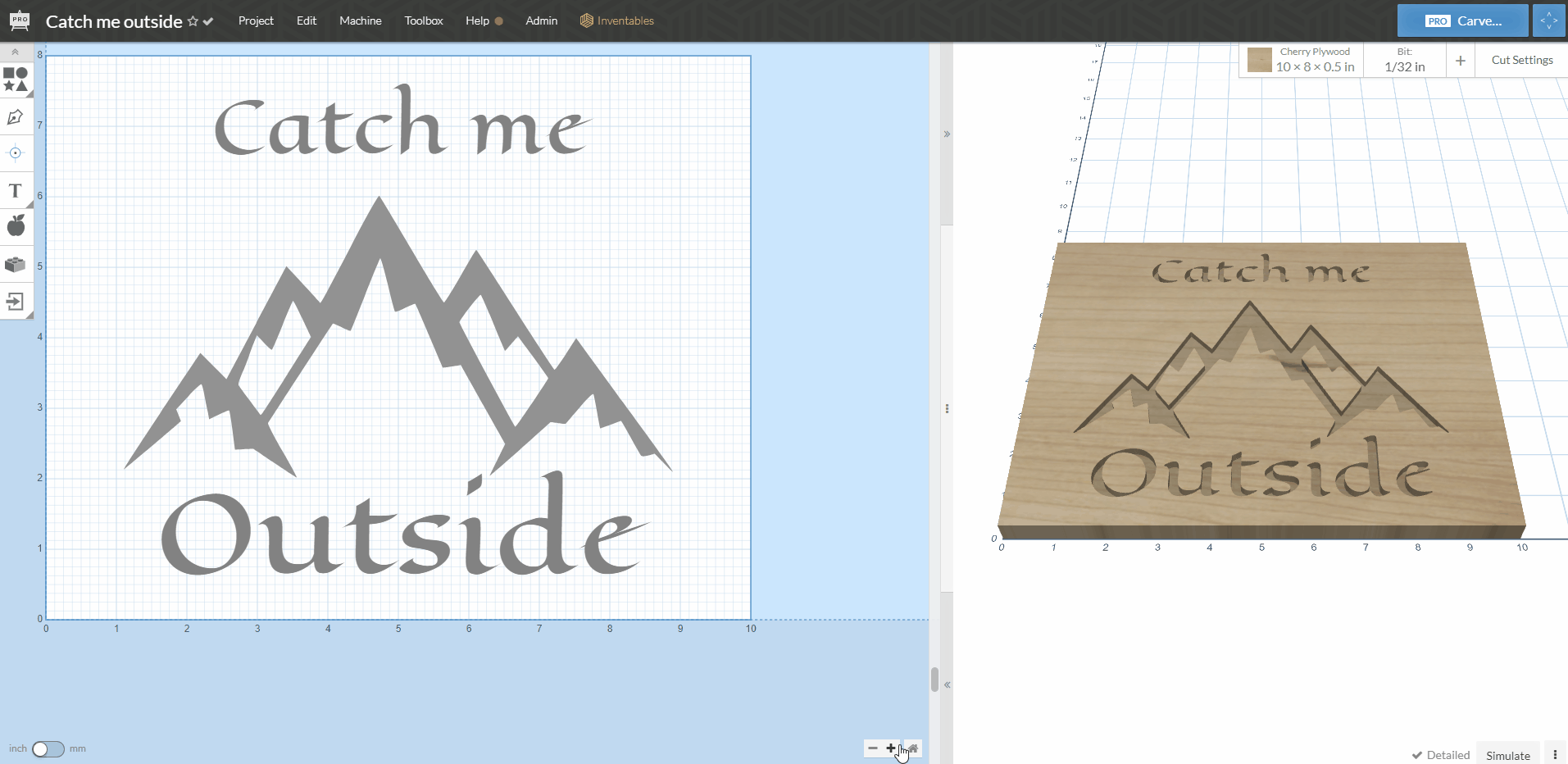This screenshot has width=1568, height=764.
Task: Select the Shapes tool
Action: coord(15,80)
